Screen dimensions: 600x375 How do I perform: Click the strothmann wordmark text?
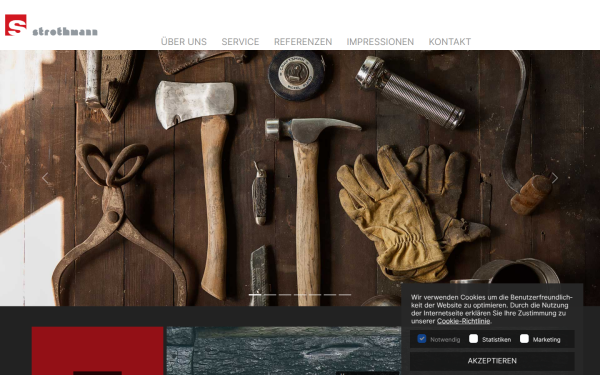click(65, 31)
